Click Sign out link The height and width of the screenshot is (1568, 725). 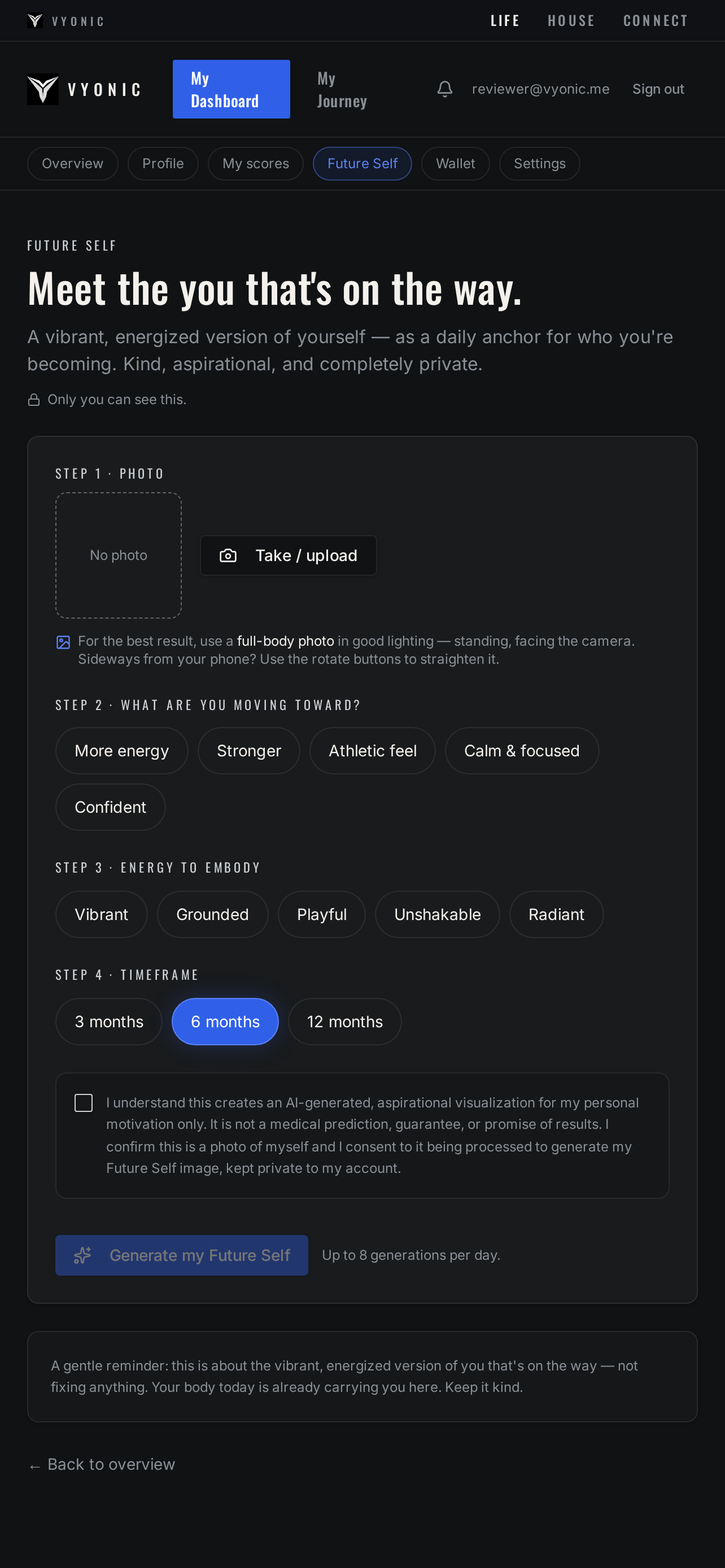point(658,89)
